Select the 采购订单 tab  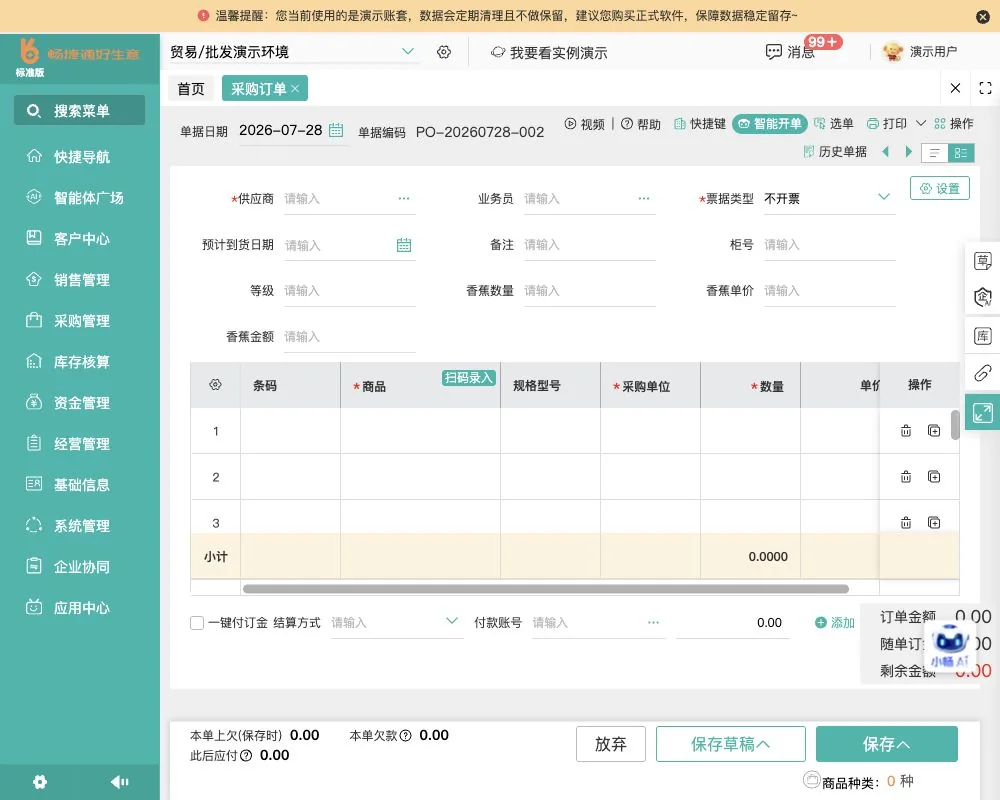point(258,89)
